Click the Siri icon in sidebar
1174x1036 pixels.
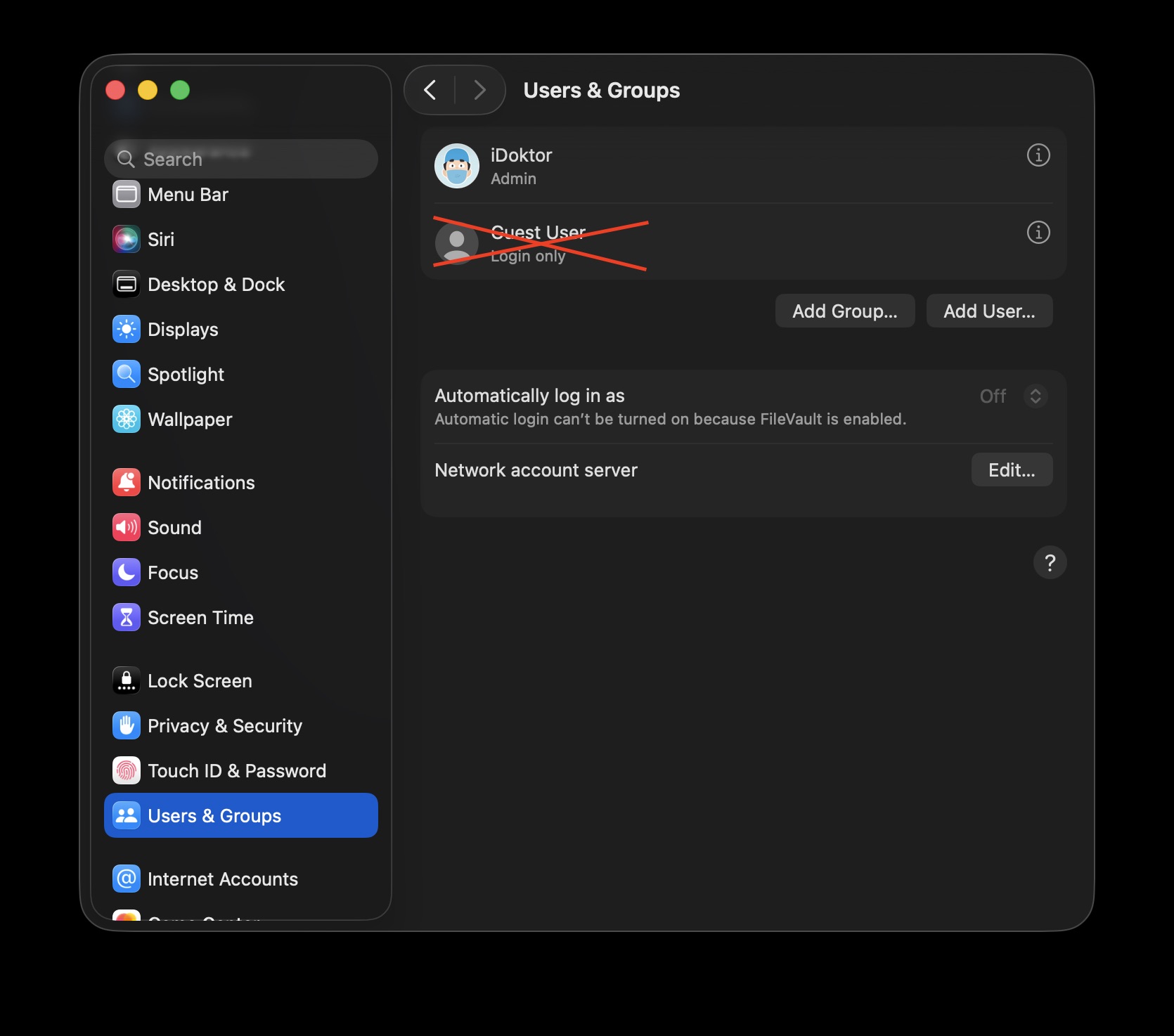point(127,239)
